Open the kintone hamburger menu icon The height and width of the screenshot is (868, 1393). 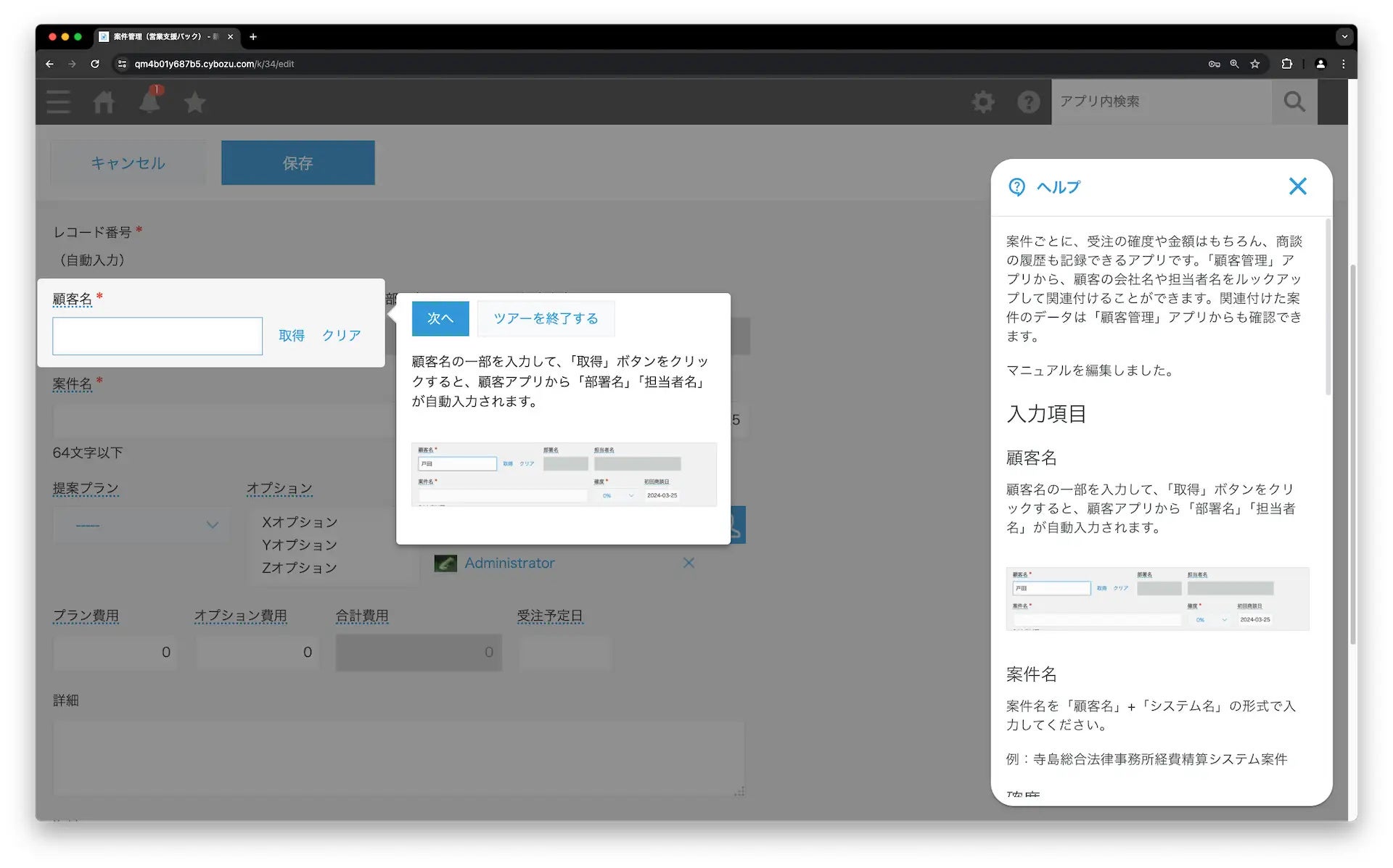pos(59,102)
